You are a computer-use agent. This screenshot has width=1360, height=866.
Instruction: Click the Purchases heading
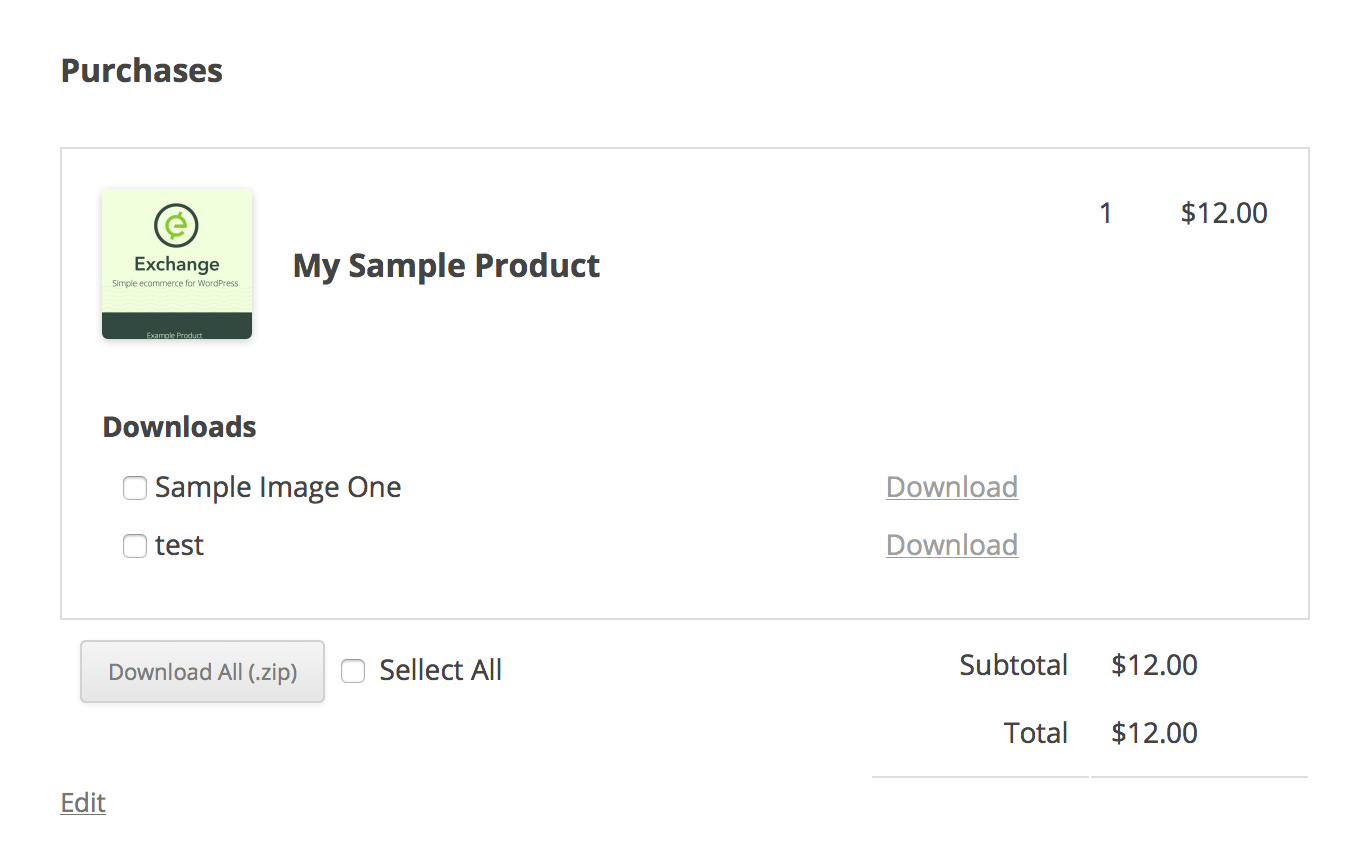click(142, 71)
